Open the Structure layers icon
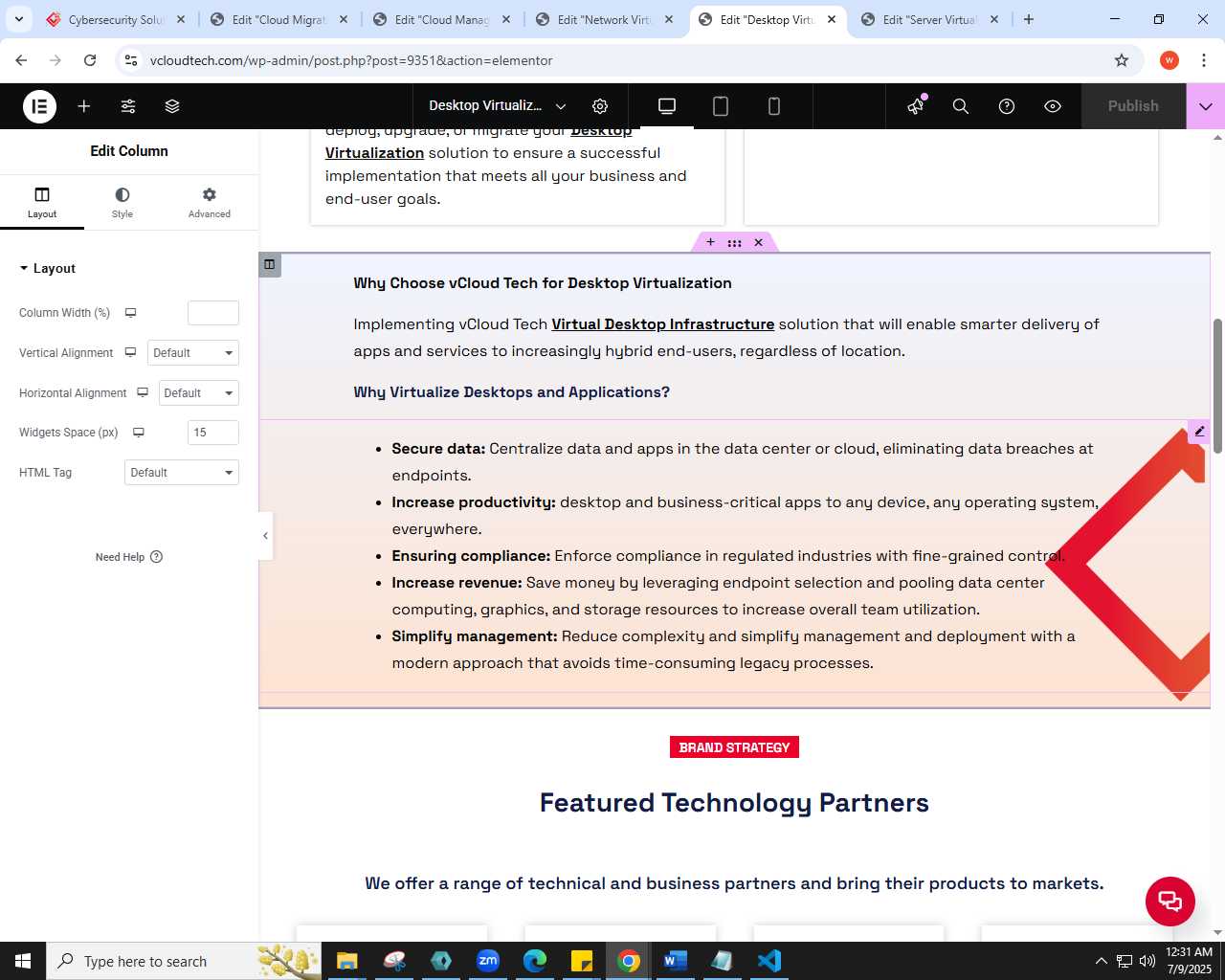1225x980 pixels. (172, 106)
